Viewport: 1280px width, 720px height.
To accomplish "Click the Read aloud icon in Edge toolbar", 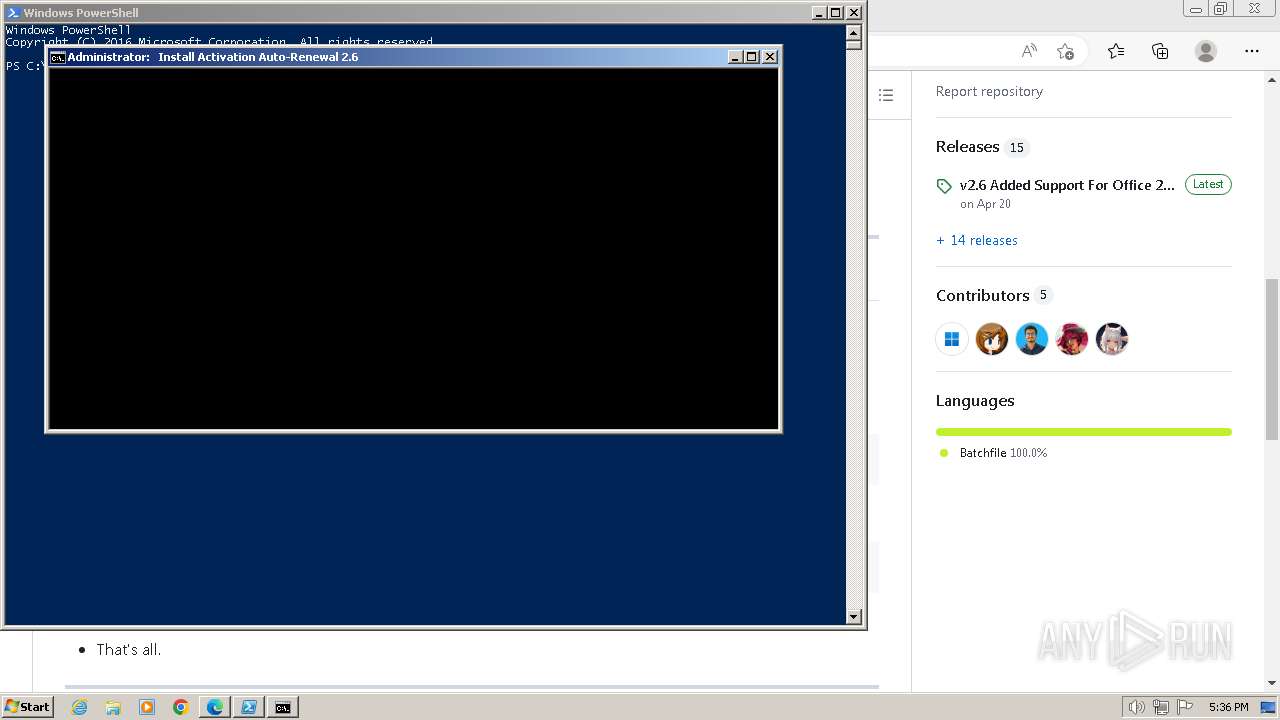I will tap(1029, 51).
